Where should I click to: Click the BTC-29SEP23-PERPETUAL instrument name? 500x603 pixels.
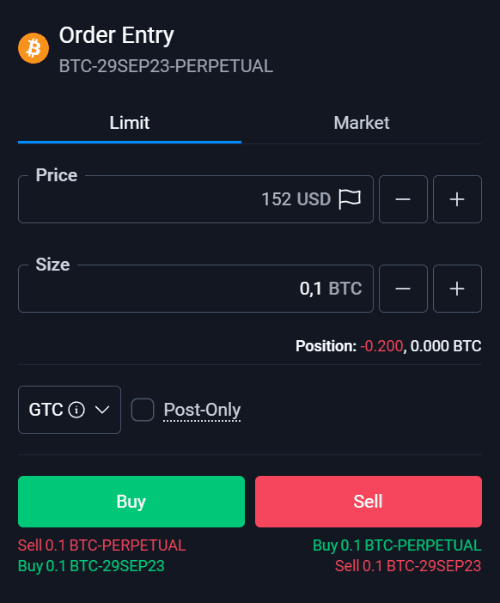[x=166, y=66]
